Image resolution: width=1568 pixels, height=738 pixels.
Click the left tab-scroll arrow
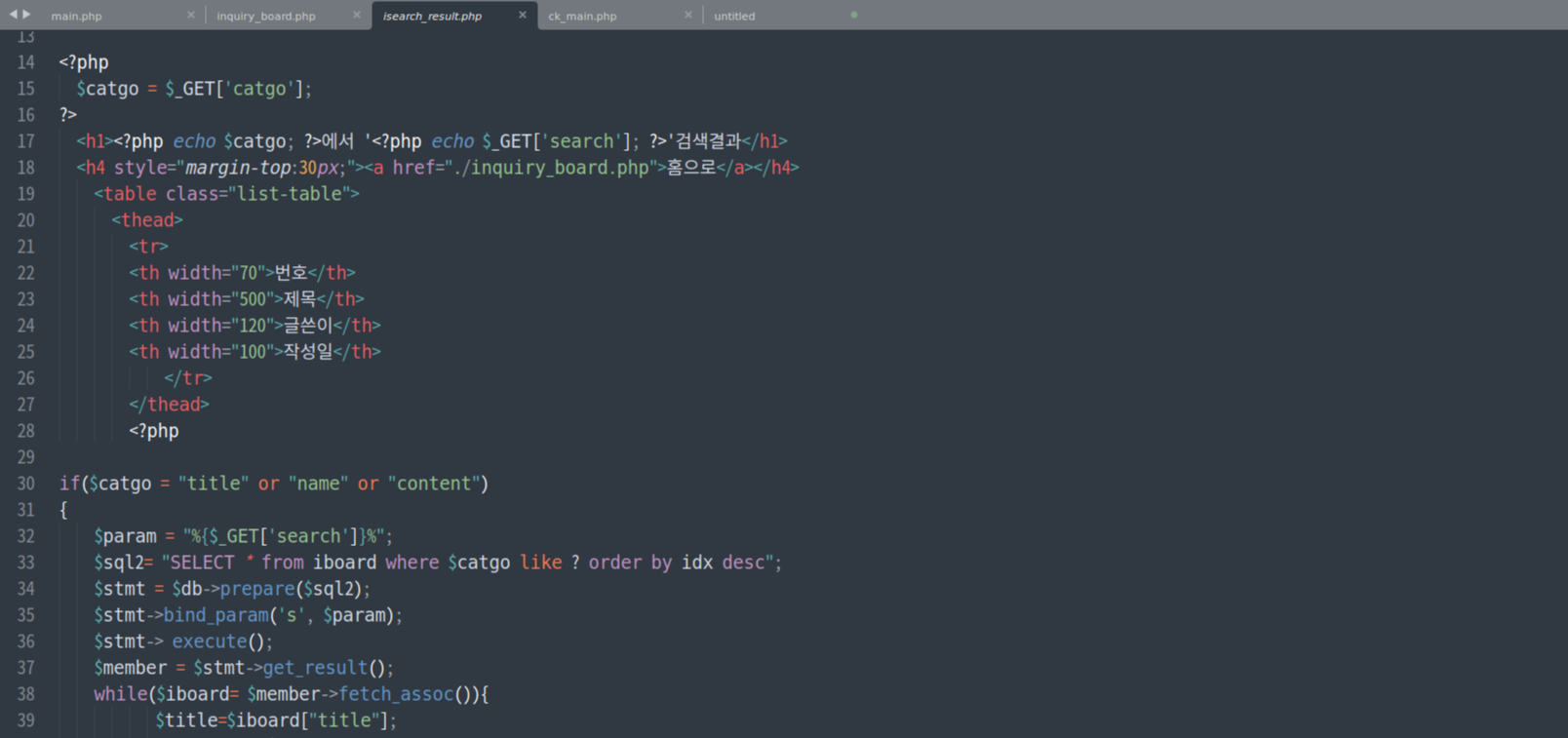(x=13, y=15)
